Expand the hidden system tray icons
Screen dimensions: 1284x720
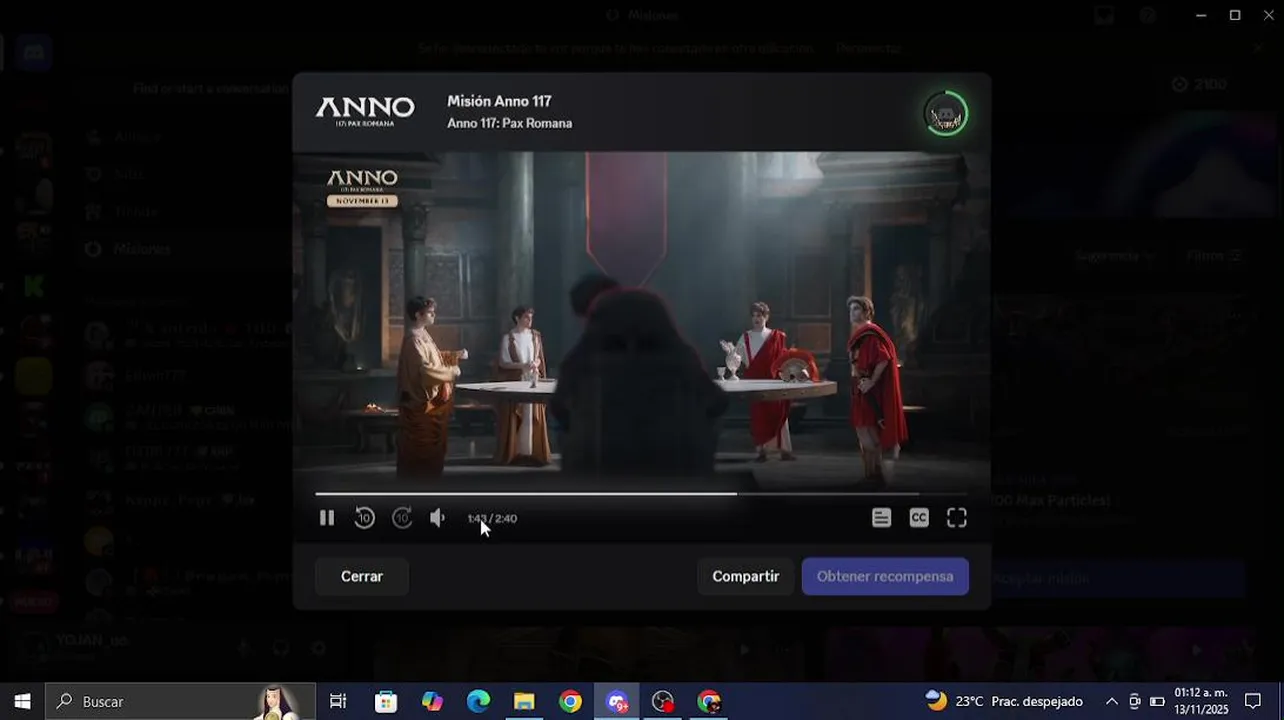[x=1111, y=701]
